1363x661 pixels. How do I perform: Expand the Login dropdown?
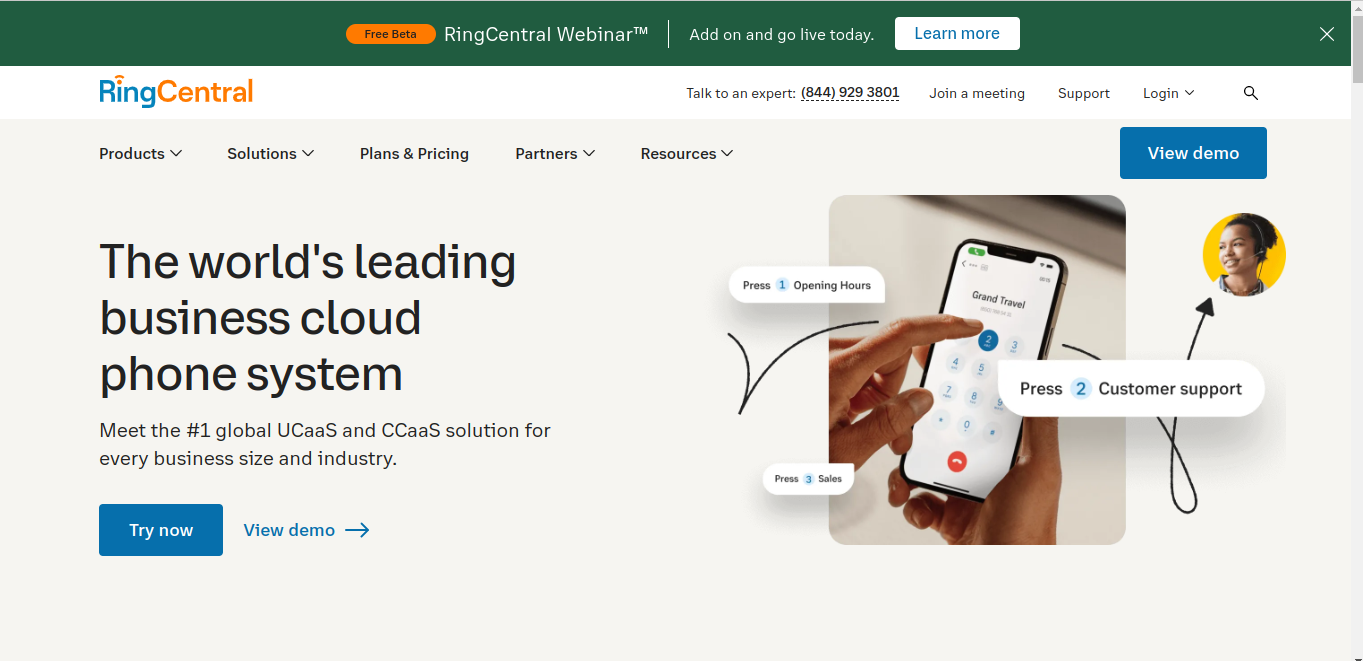pos(1169,93)
